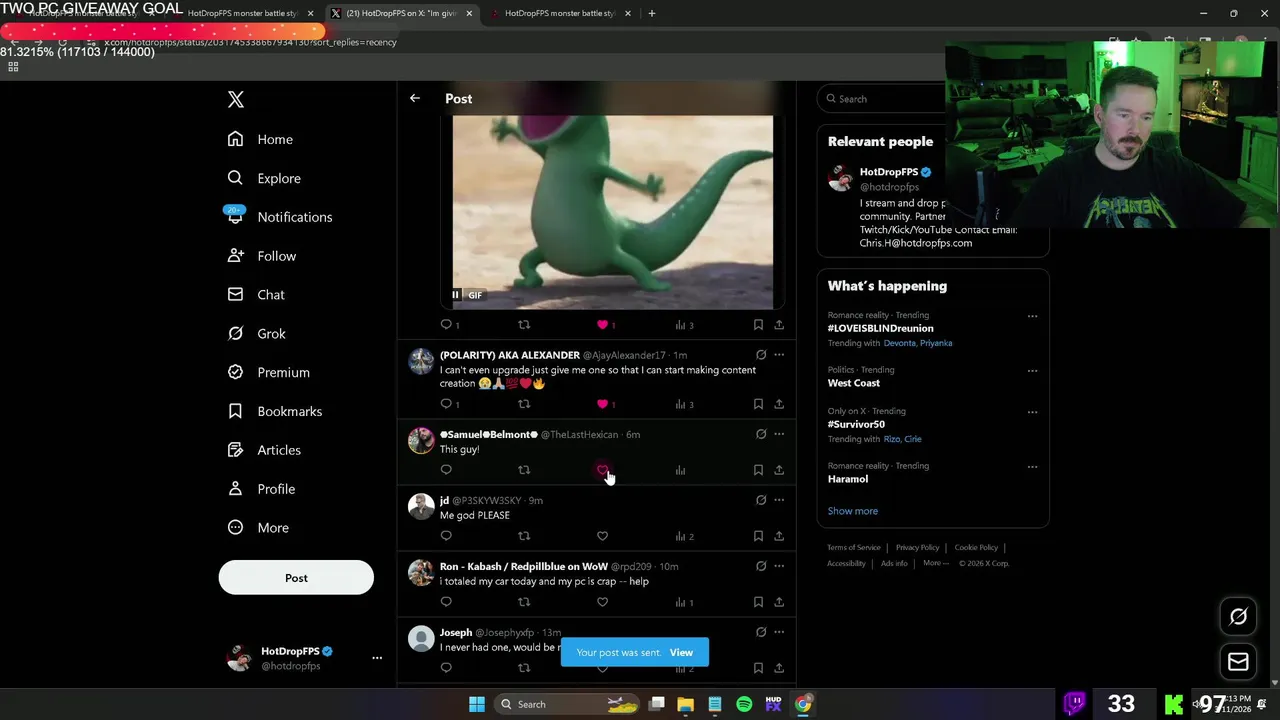The width and height of the screenshot is (1280, 720).
Task: Open Grok in the sidebar
Action: (x=257, y=334)
